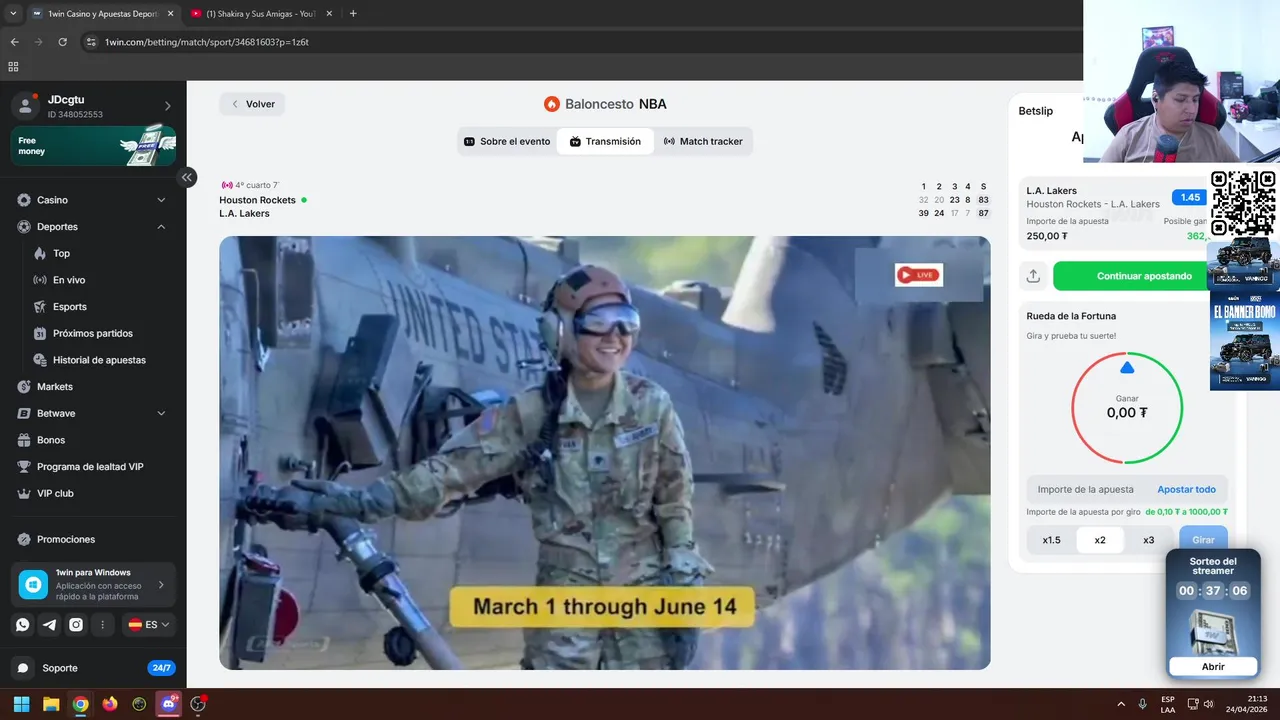Reload the page in the browser
Screen dimensions: 1280x720
62,42
